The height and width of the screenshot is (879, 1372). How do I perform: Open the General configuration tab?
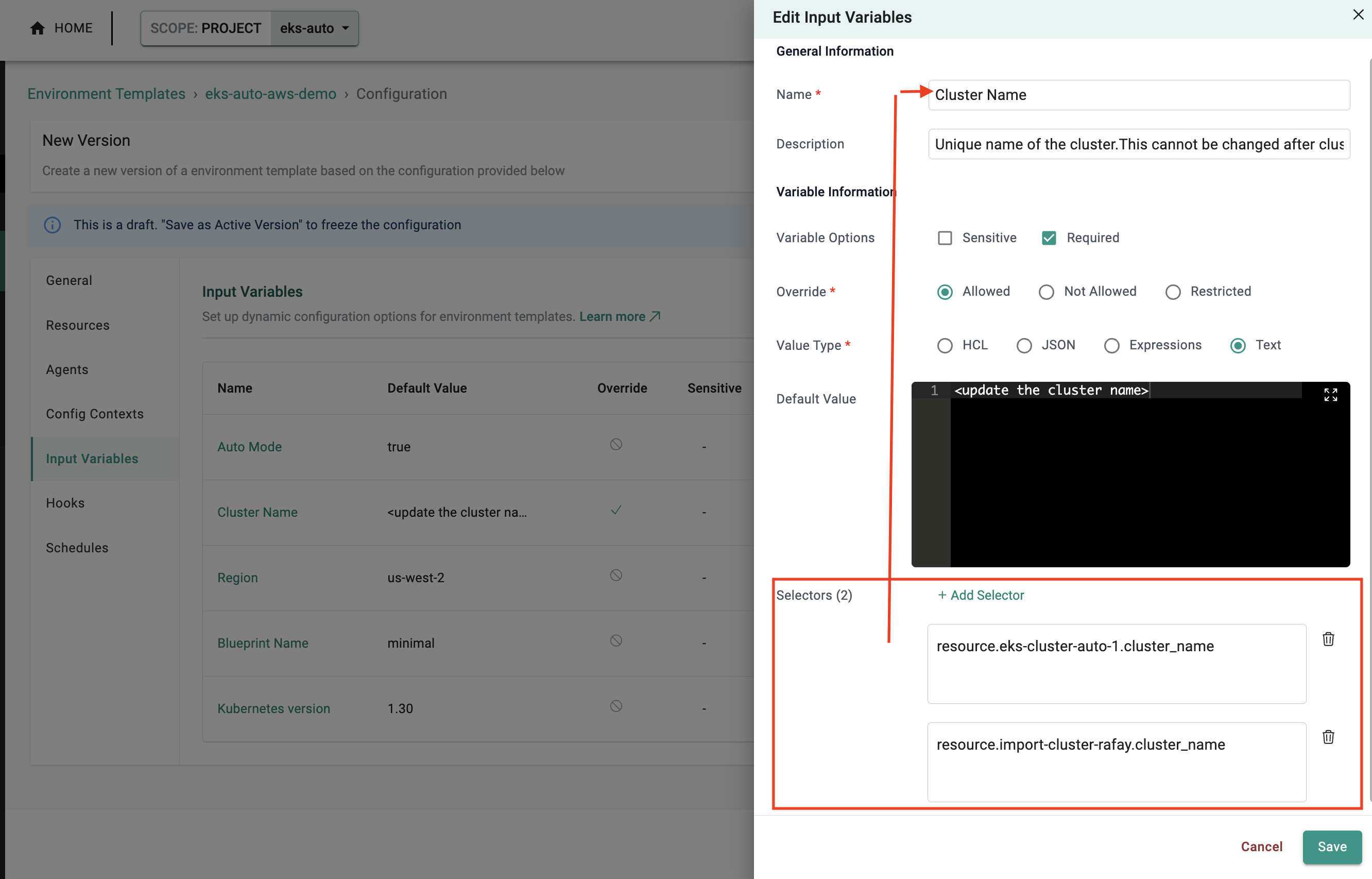tap(69, 280)
